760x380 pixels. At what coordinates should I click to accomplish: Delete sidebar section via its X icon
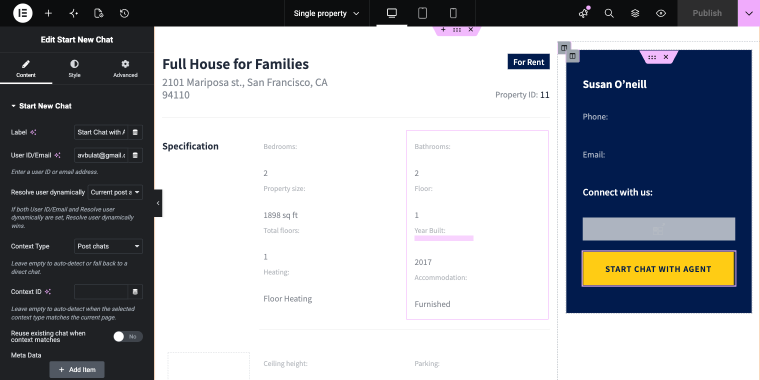click(x=666, y=57)
